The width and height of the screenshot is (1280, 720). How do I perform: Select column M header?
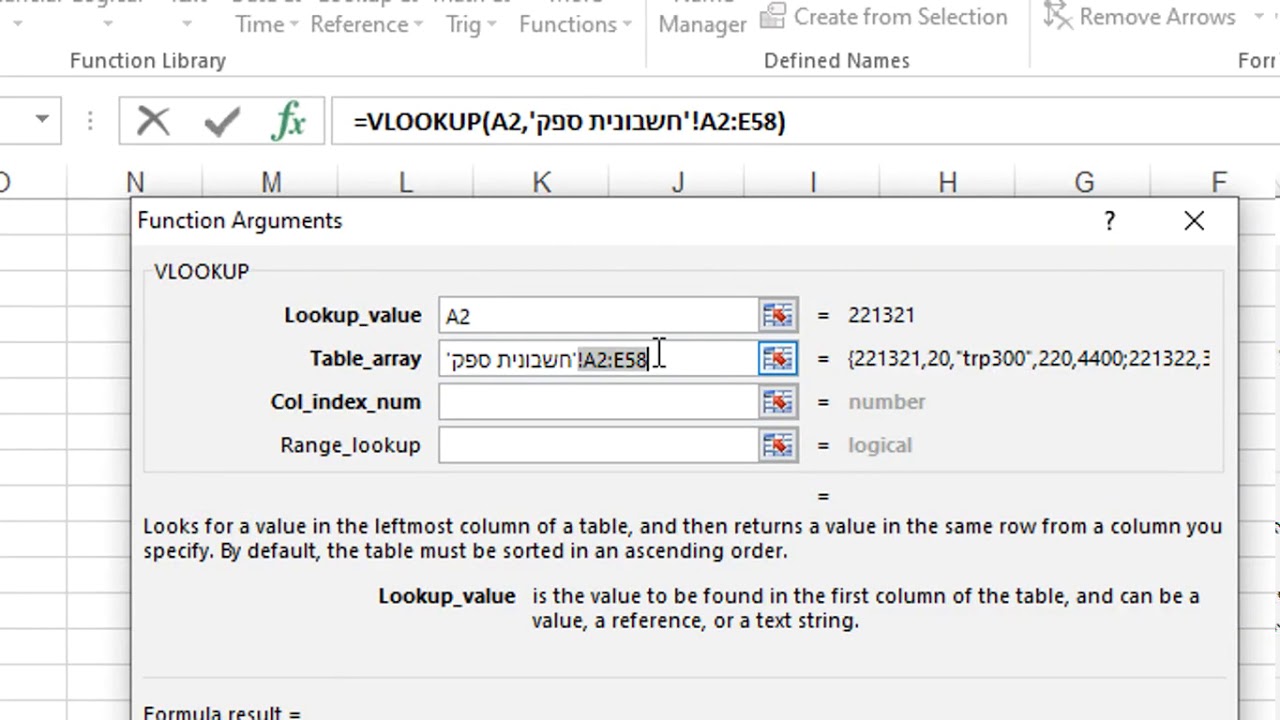coord(271,182)
